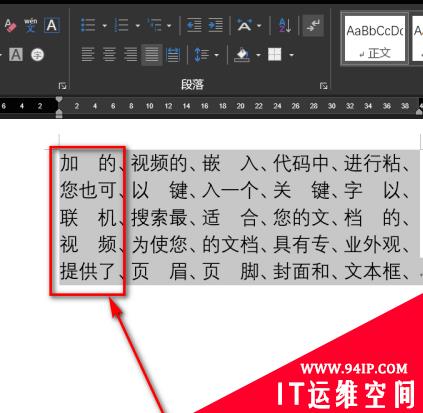This screenshot has width=423, height=413.
Task: Select the 正文 style in gallery
Action: click(x=375, y=39)
